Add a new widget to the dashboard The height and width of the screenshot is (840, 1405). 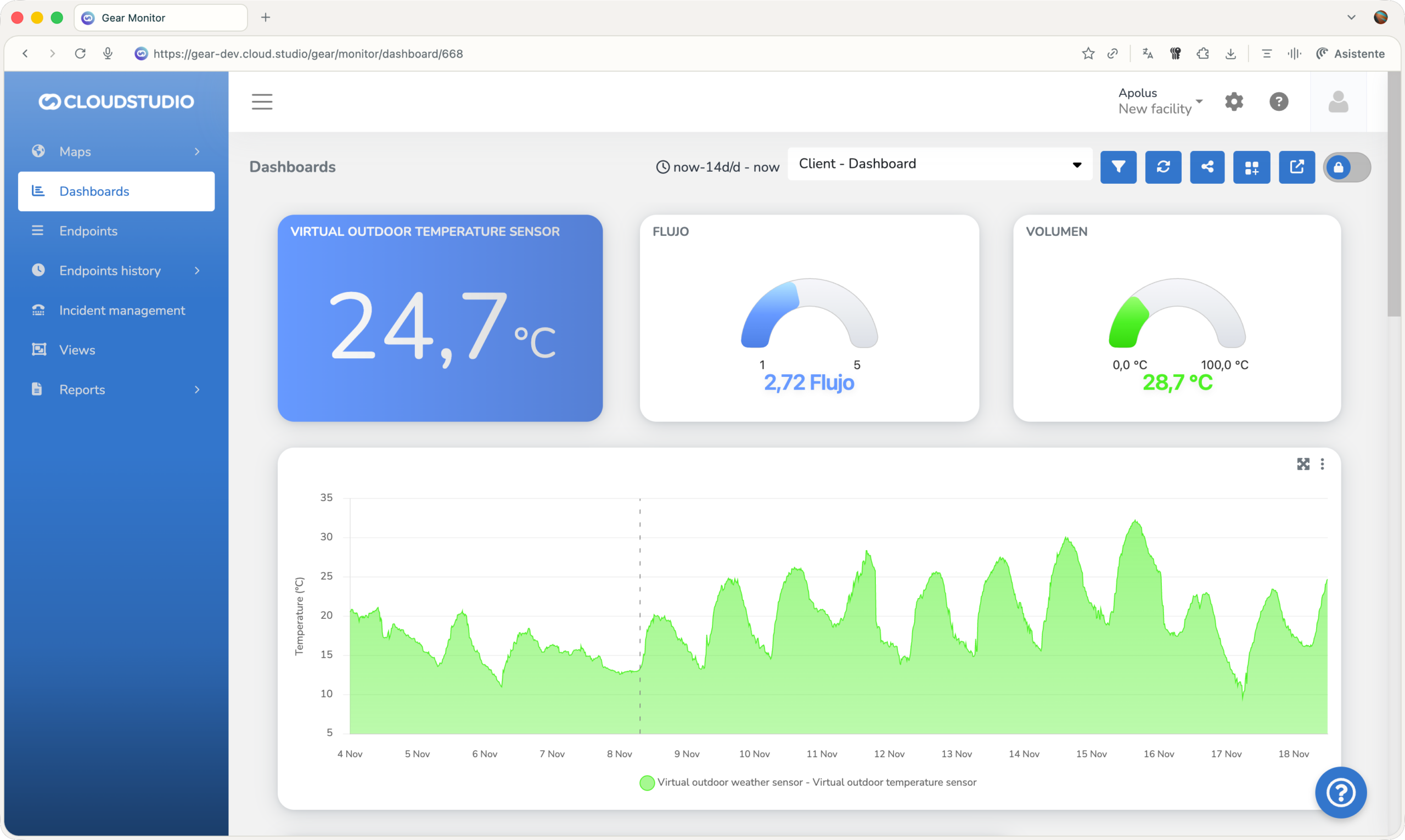pos(1251,167)
